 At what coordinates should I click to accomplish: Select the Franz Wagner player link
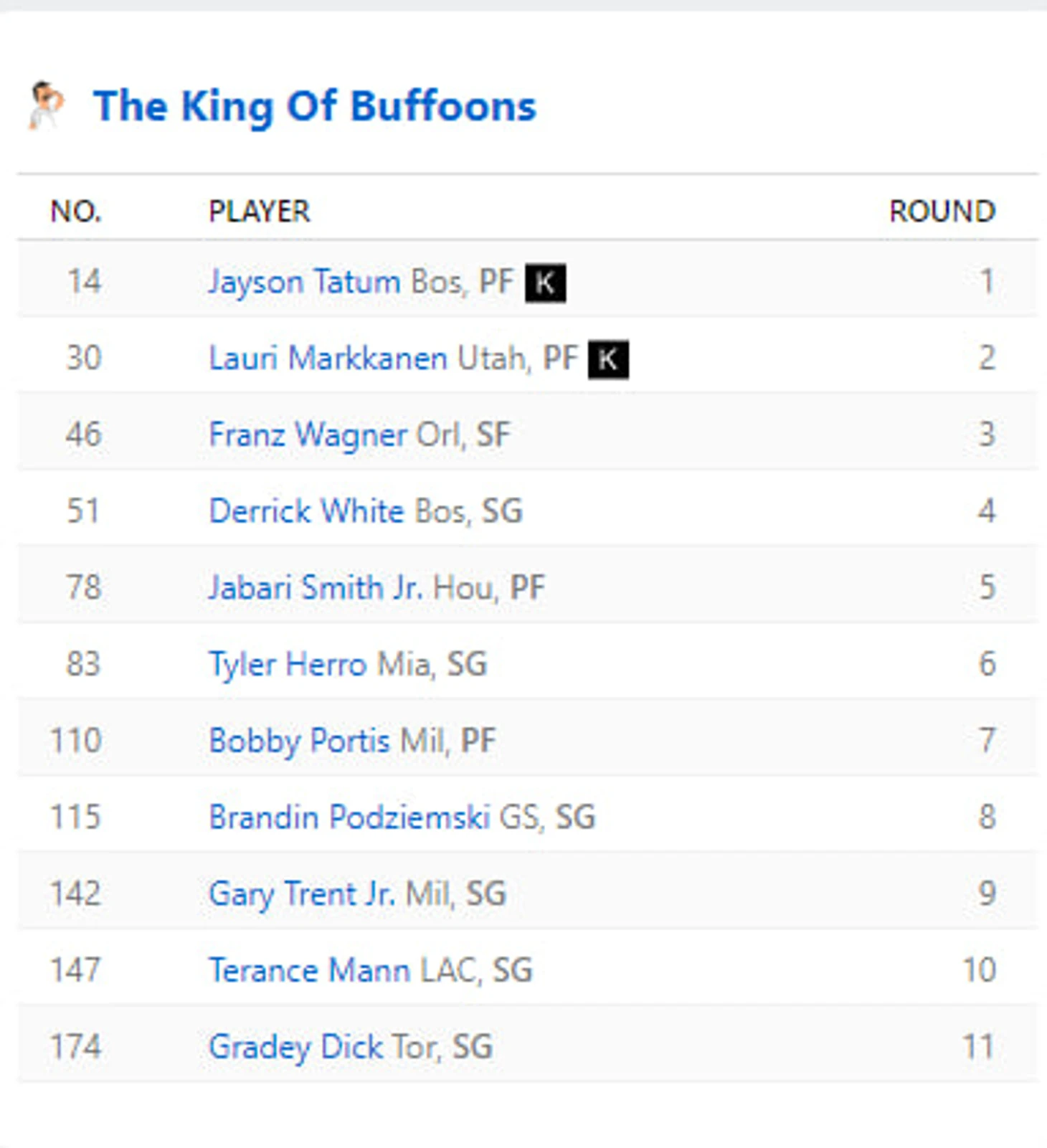pos(308,435)
